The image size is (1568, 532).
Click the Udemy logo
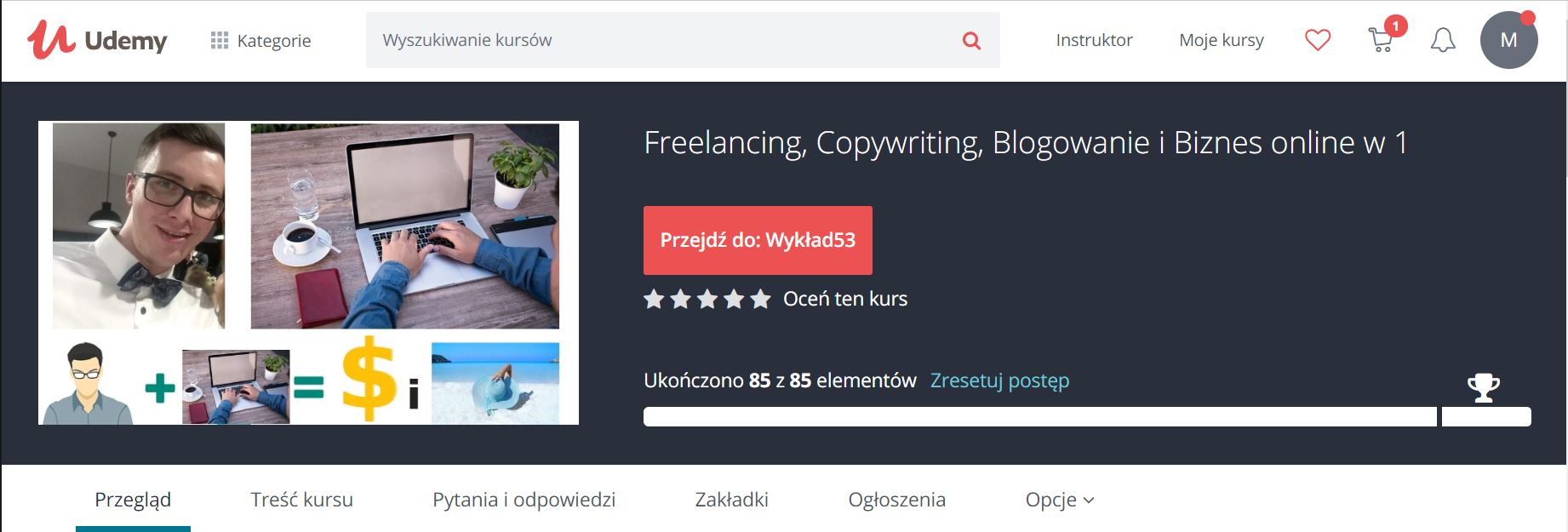point(97,39)
